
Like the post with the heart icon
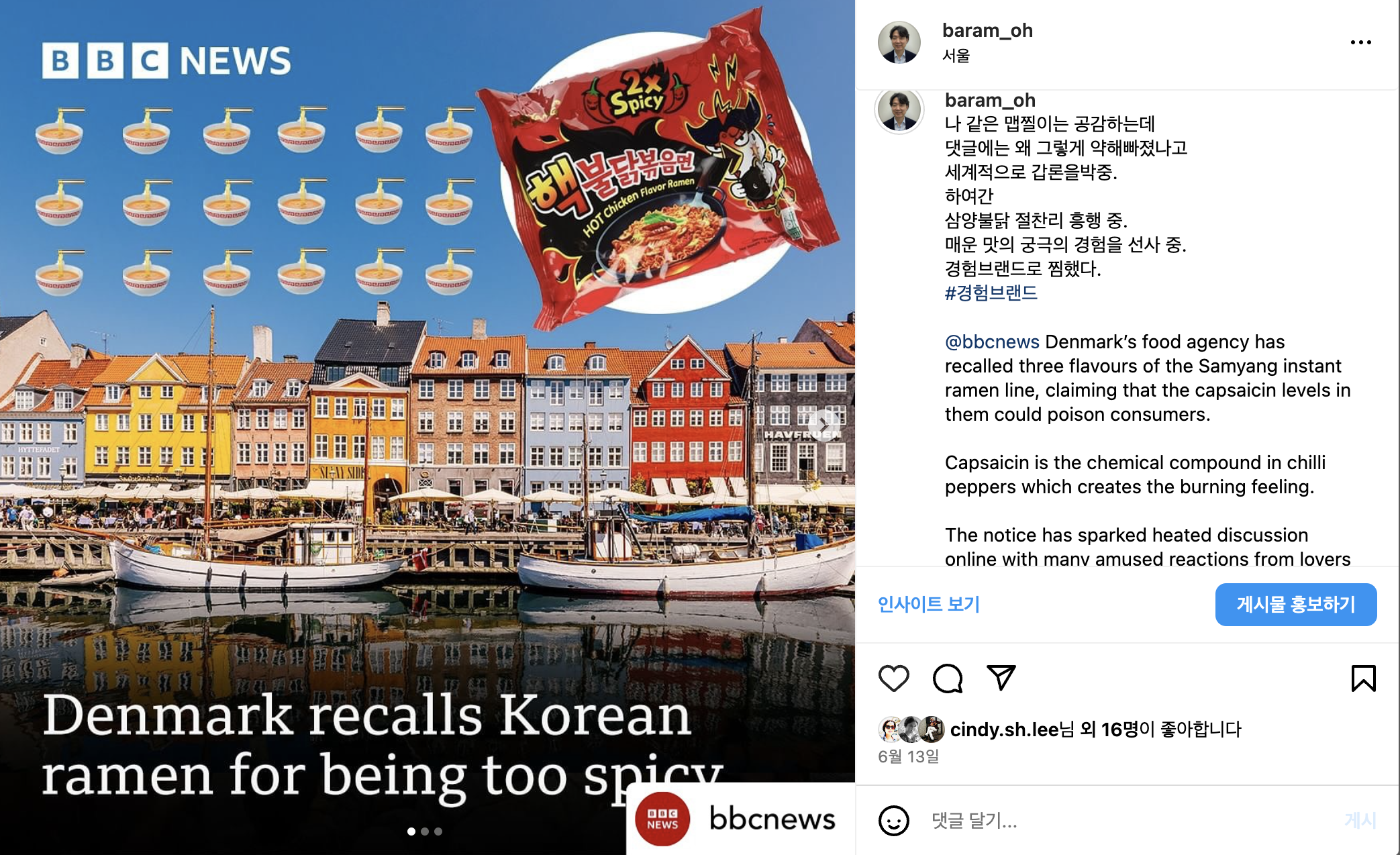coord(893,678)
